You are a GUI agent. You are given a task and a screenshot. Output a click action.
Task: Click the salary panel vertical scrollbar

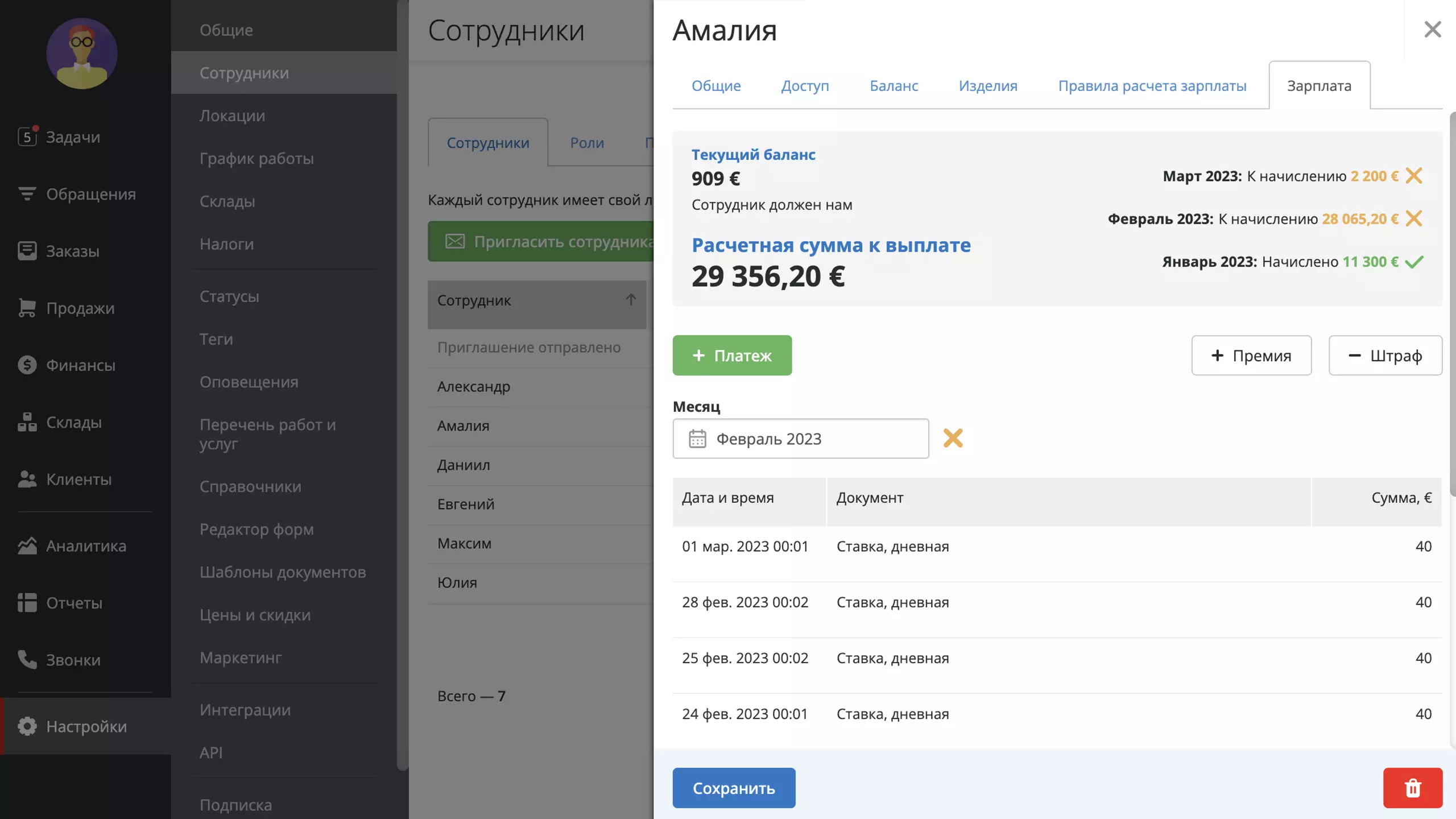pos(1452,304)
